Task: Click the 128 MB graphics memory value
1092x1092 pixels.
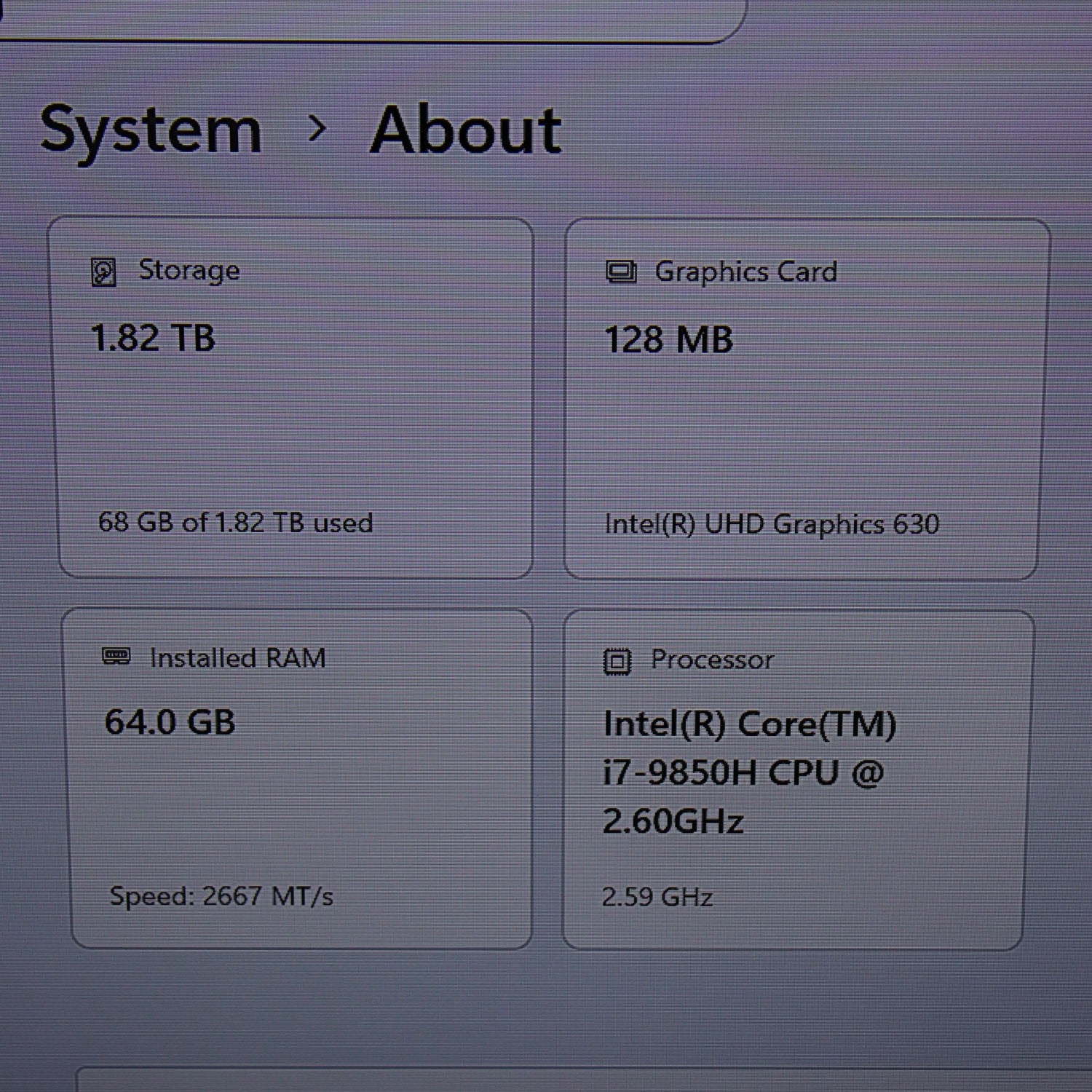Action: point(668,339)
